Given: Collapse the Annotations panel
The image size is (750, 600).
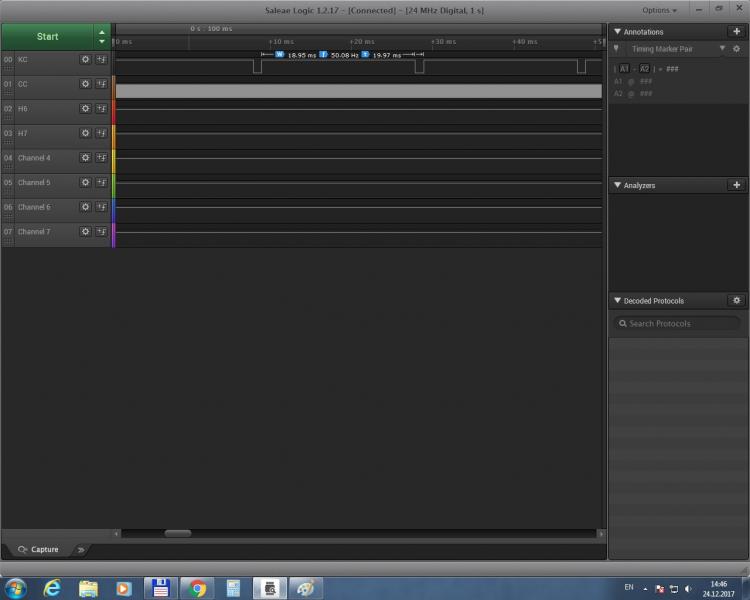Looking at the screenshot, I should pyautogui.click(x=617, y=32).
